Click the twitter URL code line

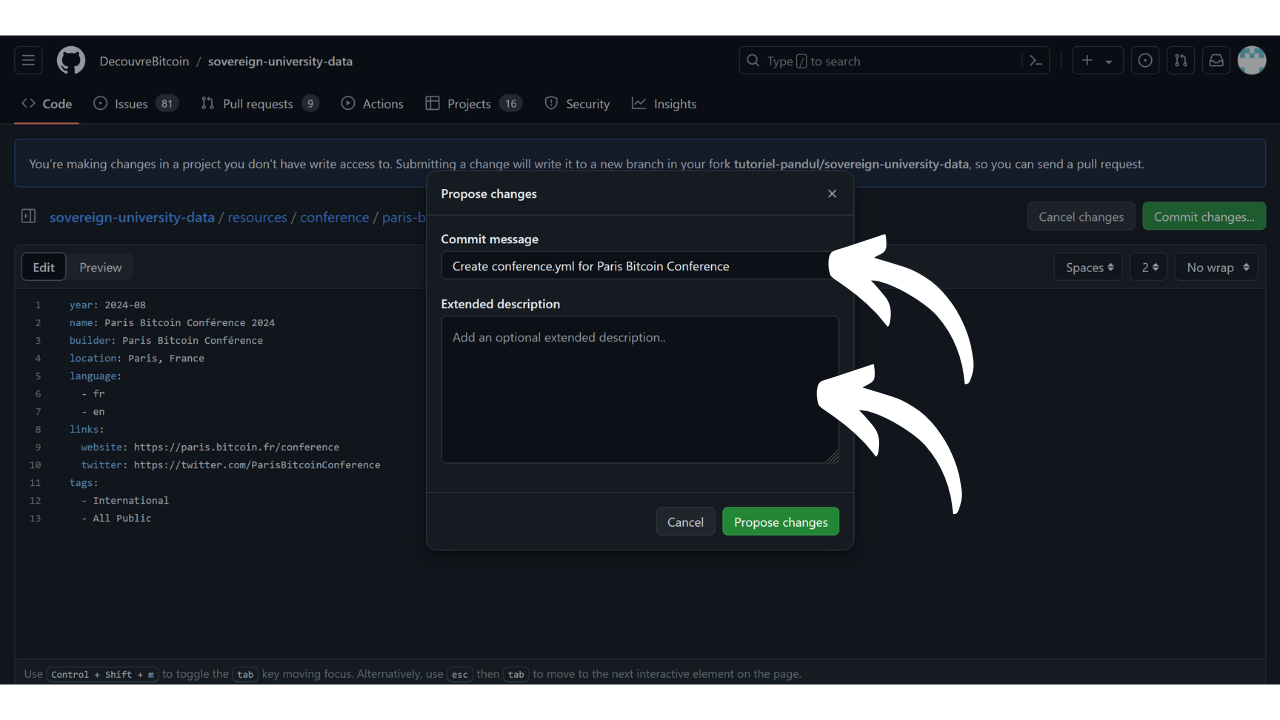coord(231,465)
